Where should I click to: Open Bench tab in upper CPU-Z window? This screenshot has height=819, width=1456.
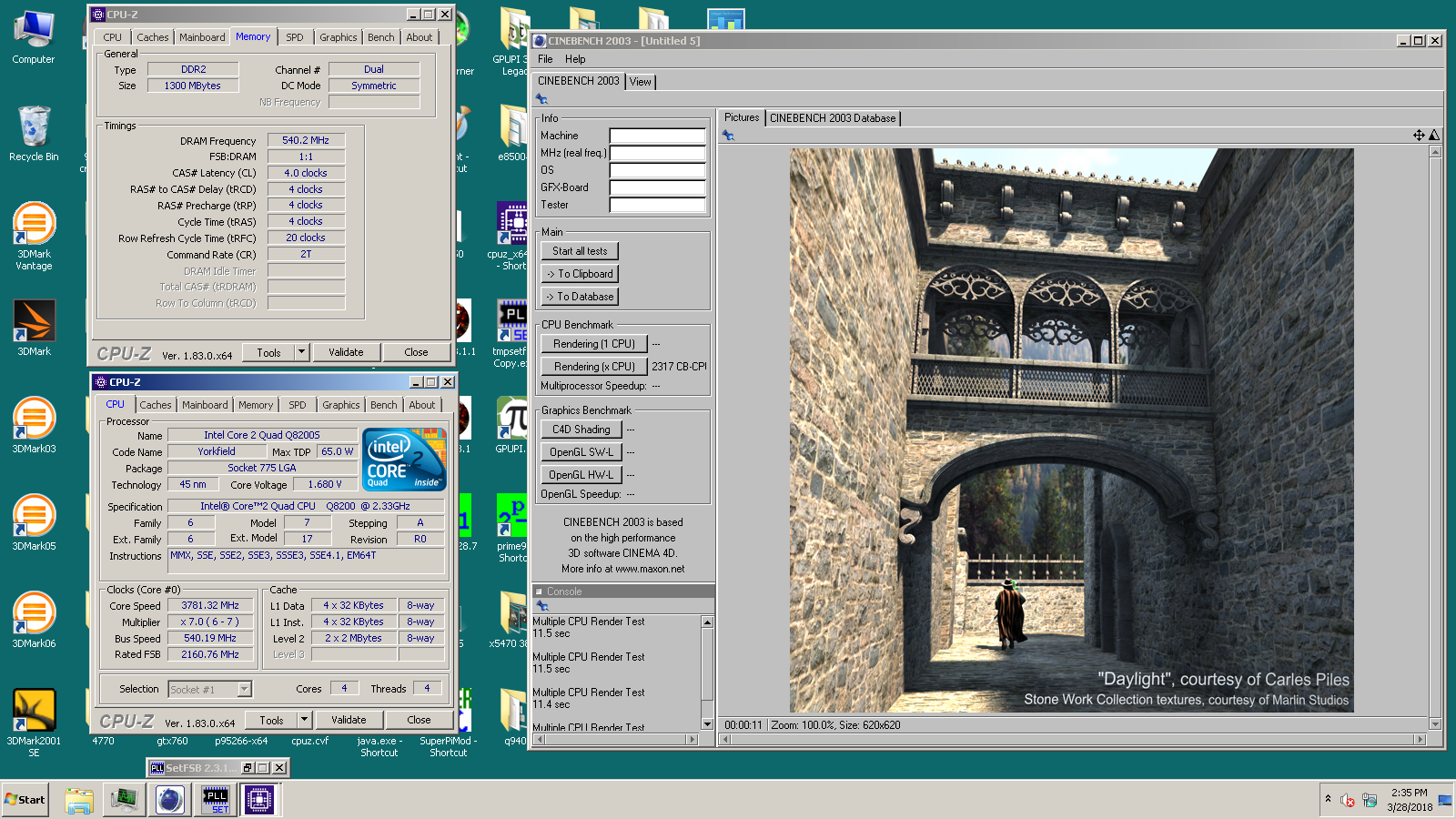[381, 37]
